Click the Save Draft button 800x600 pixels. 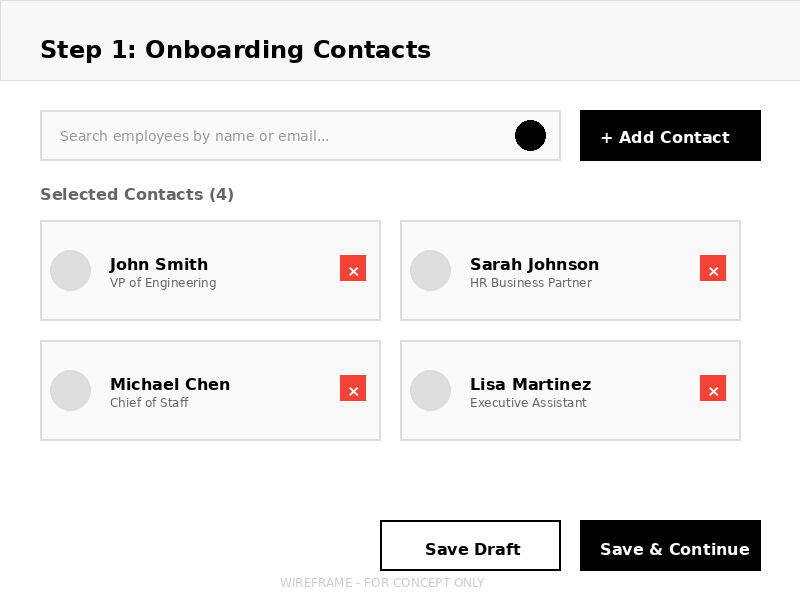[x=471, y=546]
